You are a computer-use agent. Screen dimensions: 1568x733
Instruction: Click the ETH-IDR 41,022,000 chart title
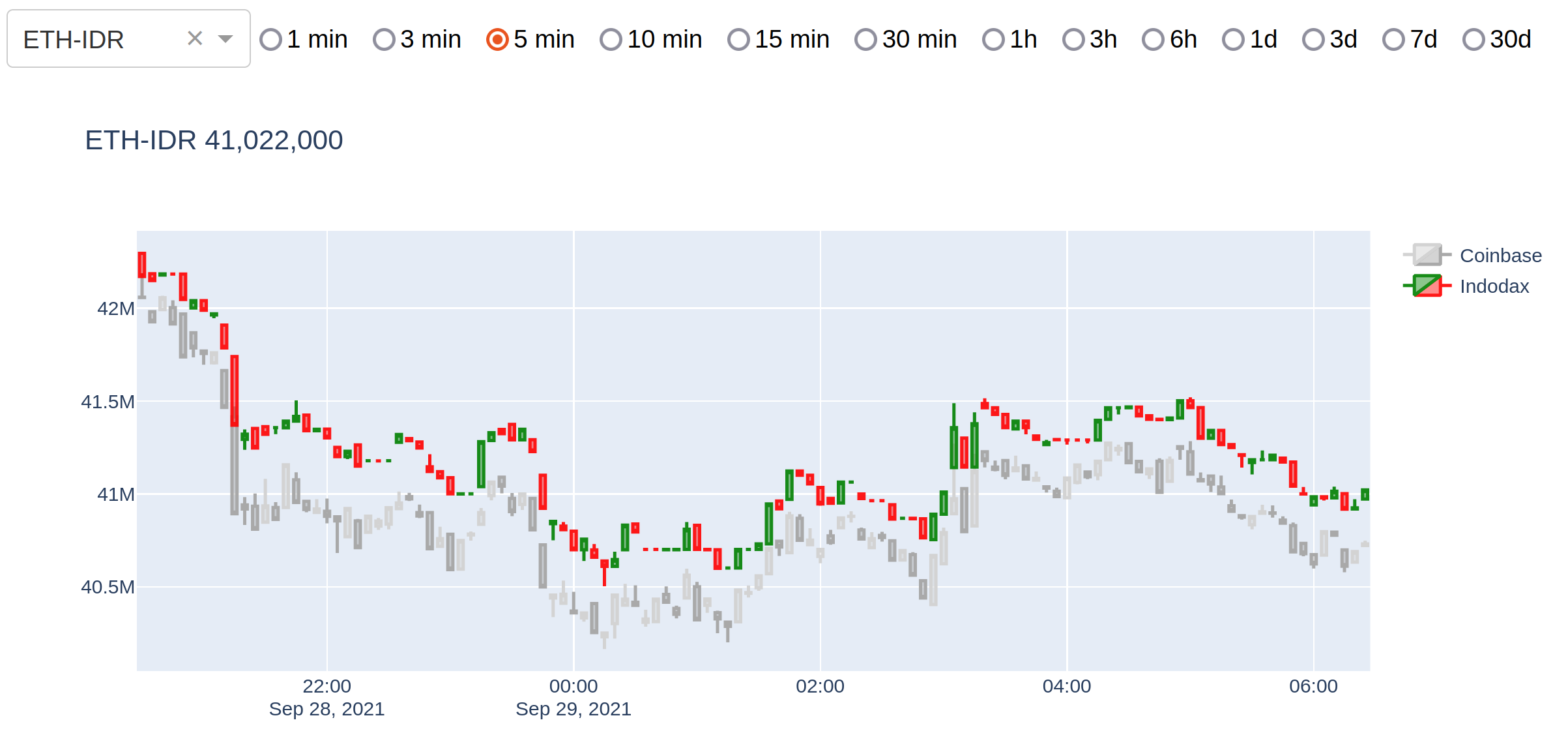pyautogui.click(x=214, y=140)
